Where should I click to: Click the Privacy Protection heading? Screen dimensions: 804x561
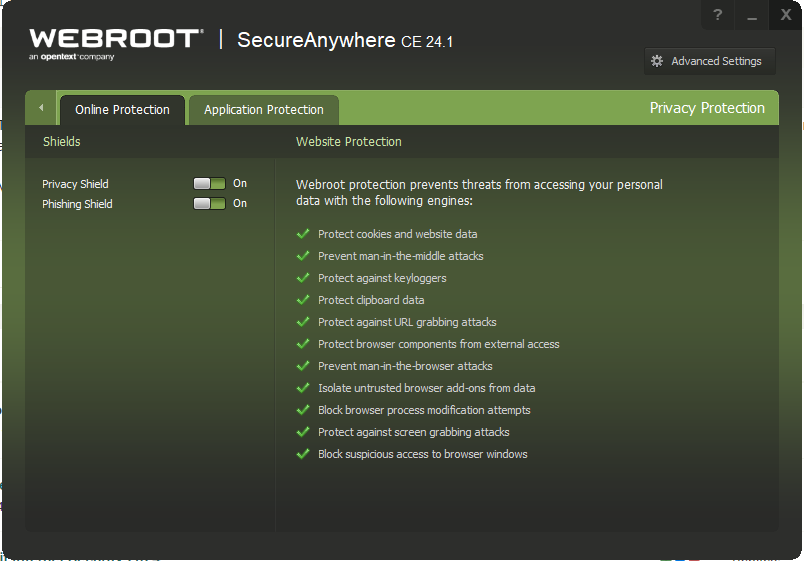(x=707, y=108)
